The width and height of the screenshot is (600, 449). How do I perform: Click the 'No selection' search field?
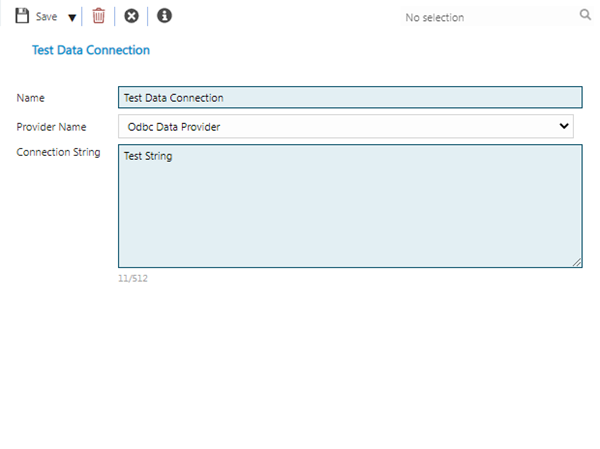tap(480, 17)
